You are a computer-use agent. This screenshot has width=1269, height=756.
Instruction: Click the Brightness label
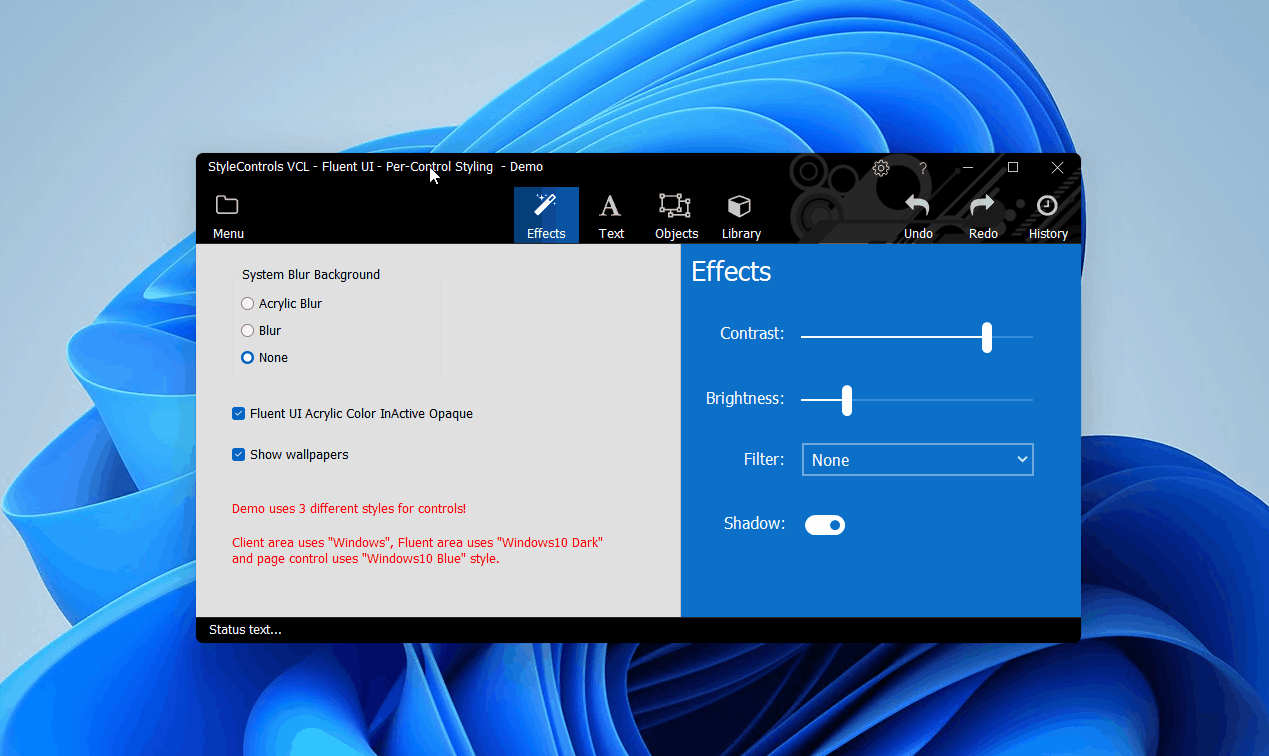point(745,399)
